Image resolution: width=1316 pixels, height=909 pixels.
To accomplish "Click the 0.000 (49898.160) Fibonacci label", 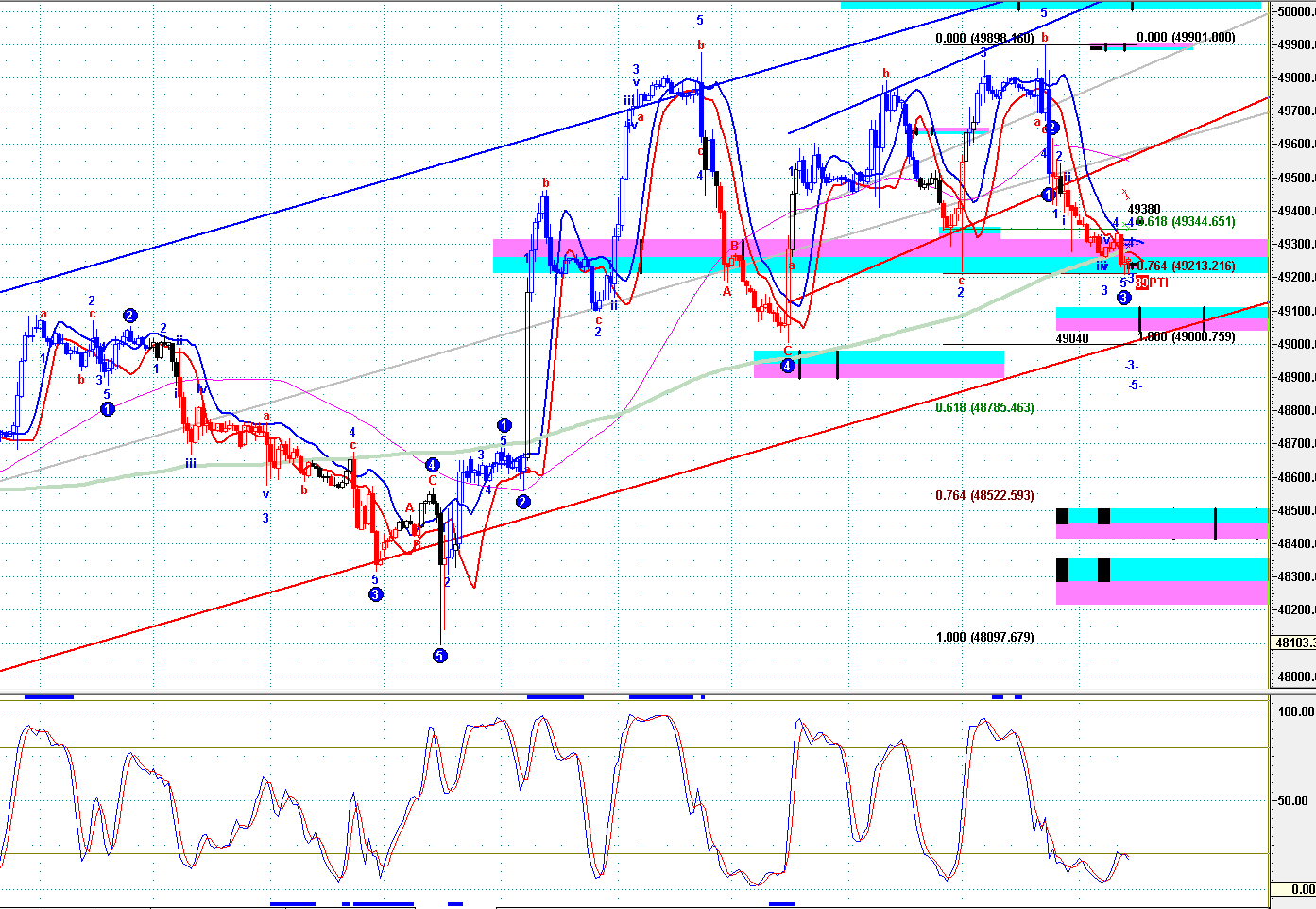I will coord(984,39).
